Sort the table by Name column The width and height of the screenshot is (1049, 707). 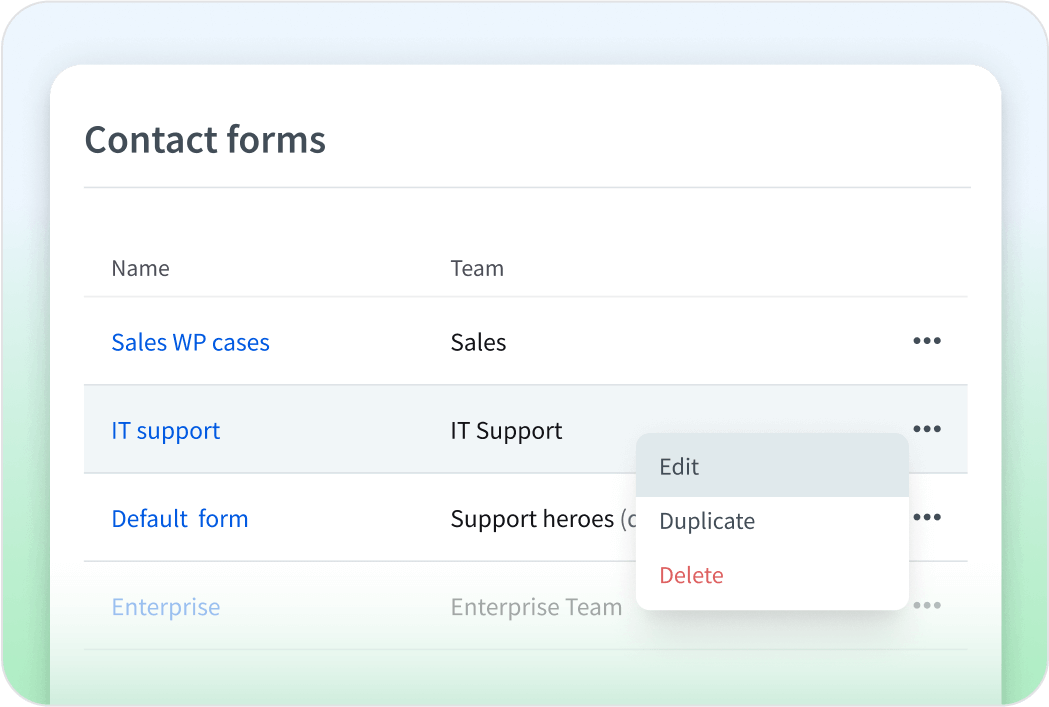point(140,268)
